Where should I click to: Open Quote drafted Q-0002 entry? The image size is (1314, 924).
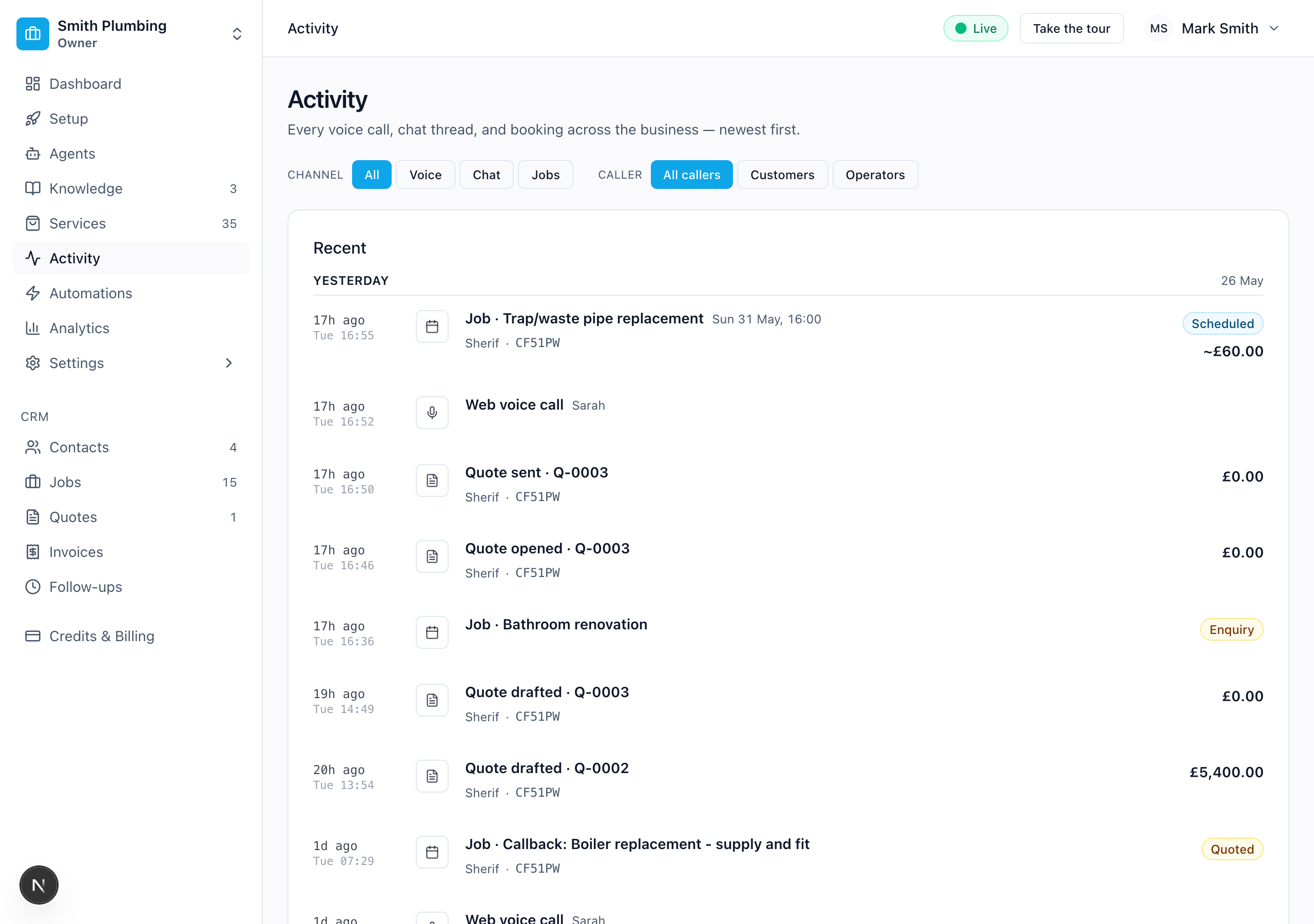(x=547, y=768)
